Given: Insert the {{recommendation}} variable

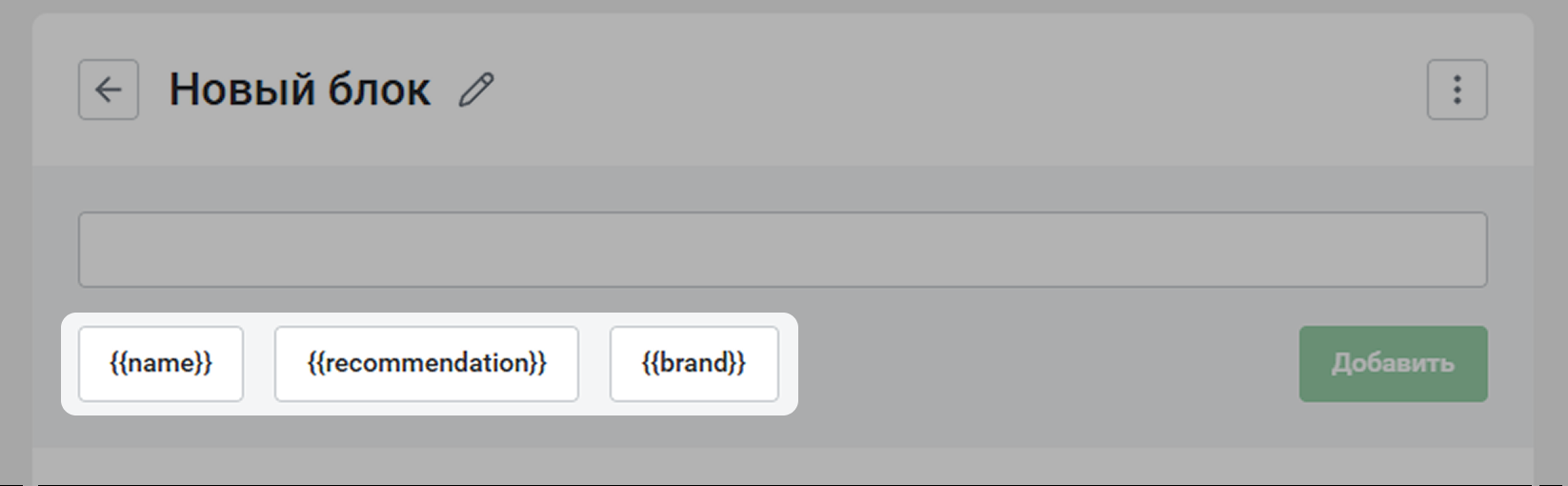Looking at the screenshot, I should [x=426, y=364].
